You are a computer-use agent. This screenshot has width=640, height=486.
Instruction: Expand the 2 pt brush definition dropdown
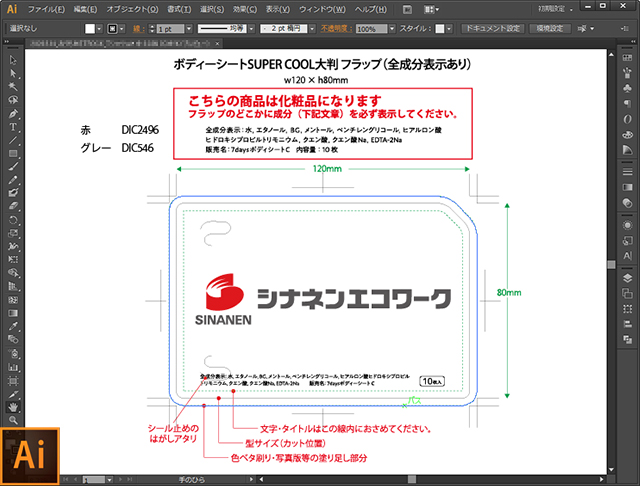tap(312, 29)
